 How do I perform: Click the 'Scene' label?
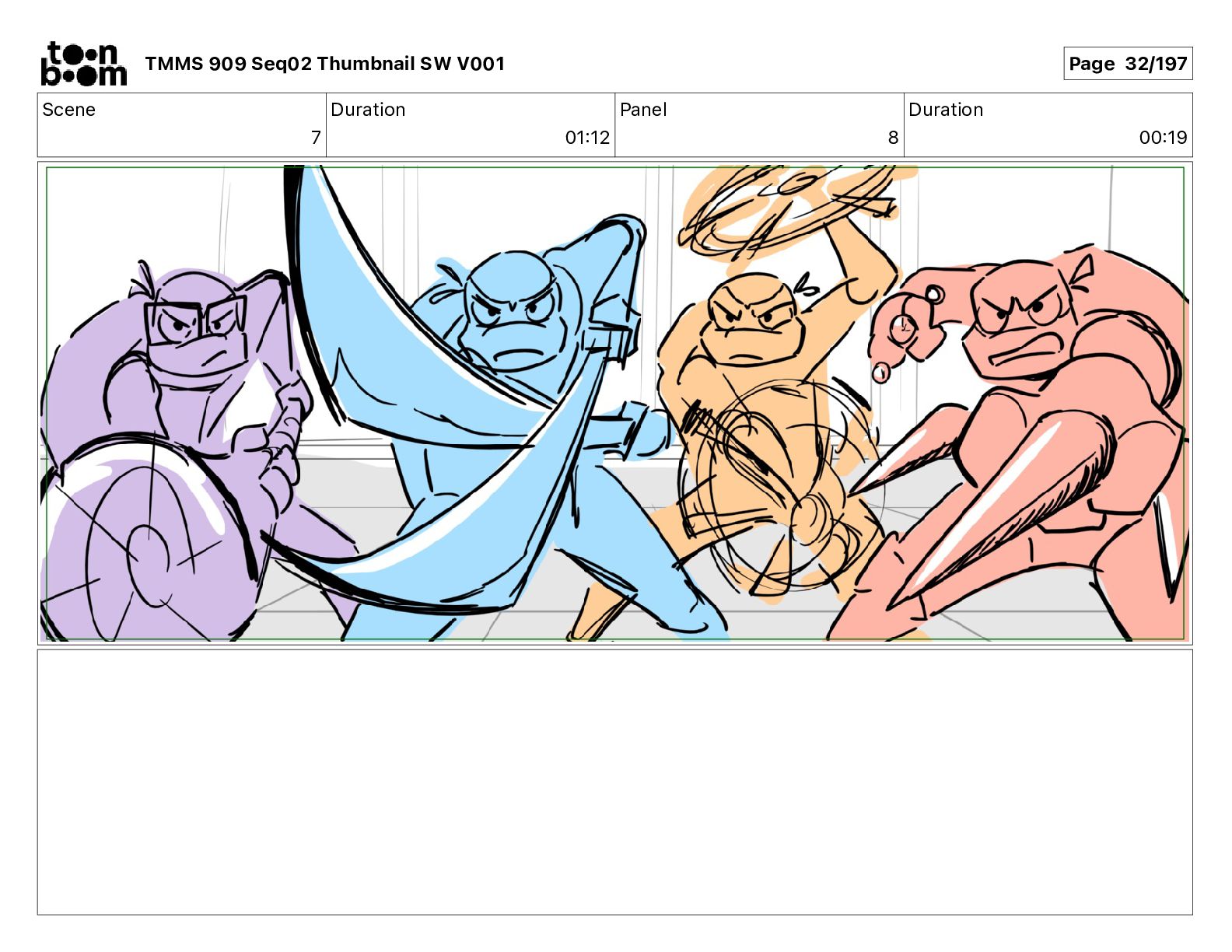pyautogui.click(x=69, y=110)
